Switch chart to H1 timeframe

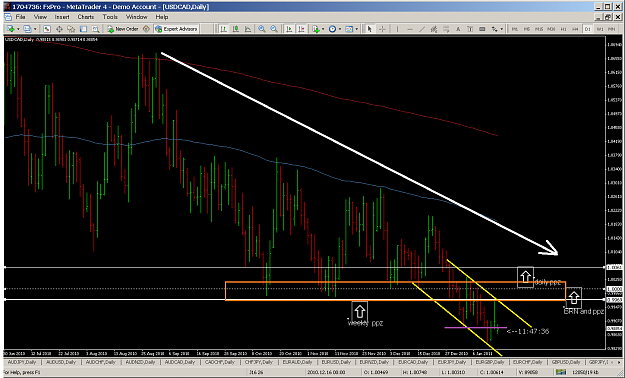pyautogui.click(x=563, y=29)
